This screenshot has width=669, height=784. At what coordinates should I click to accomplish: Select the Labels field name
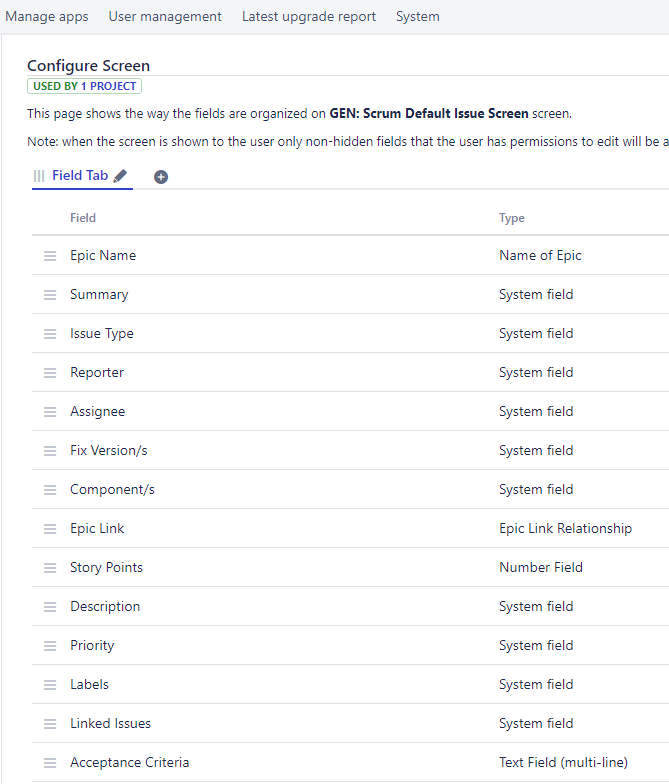(90, 684)
